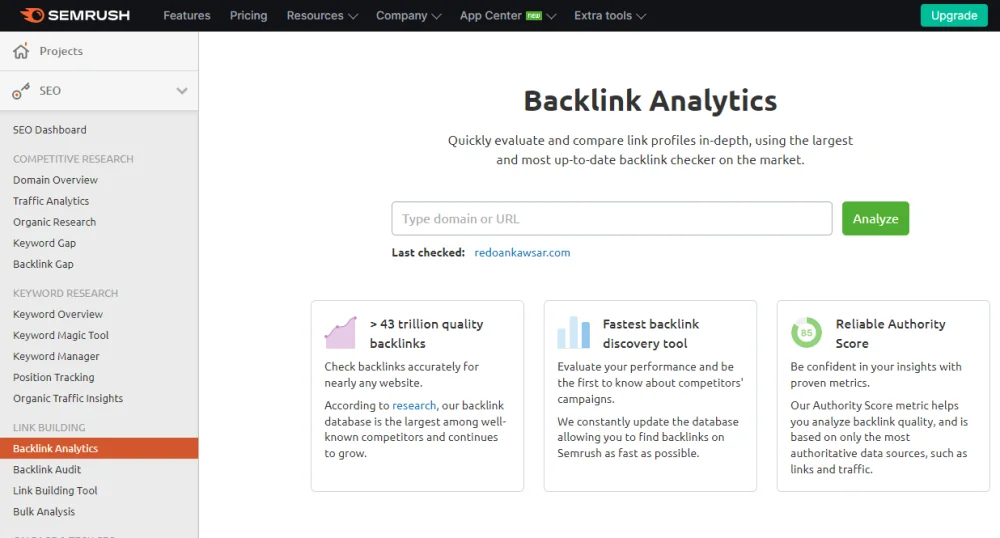Open Backlink Audit from sidebar

pos(47,470)
